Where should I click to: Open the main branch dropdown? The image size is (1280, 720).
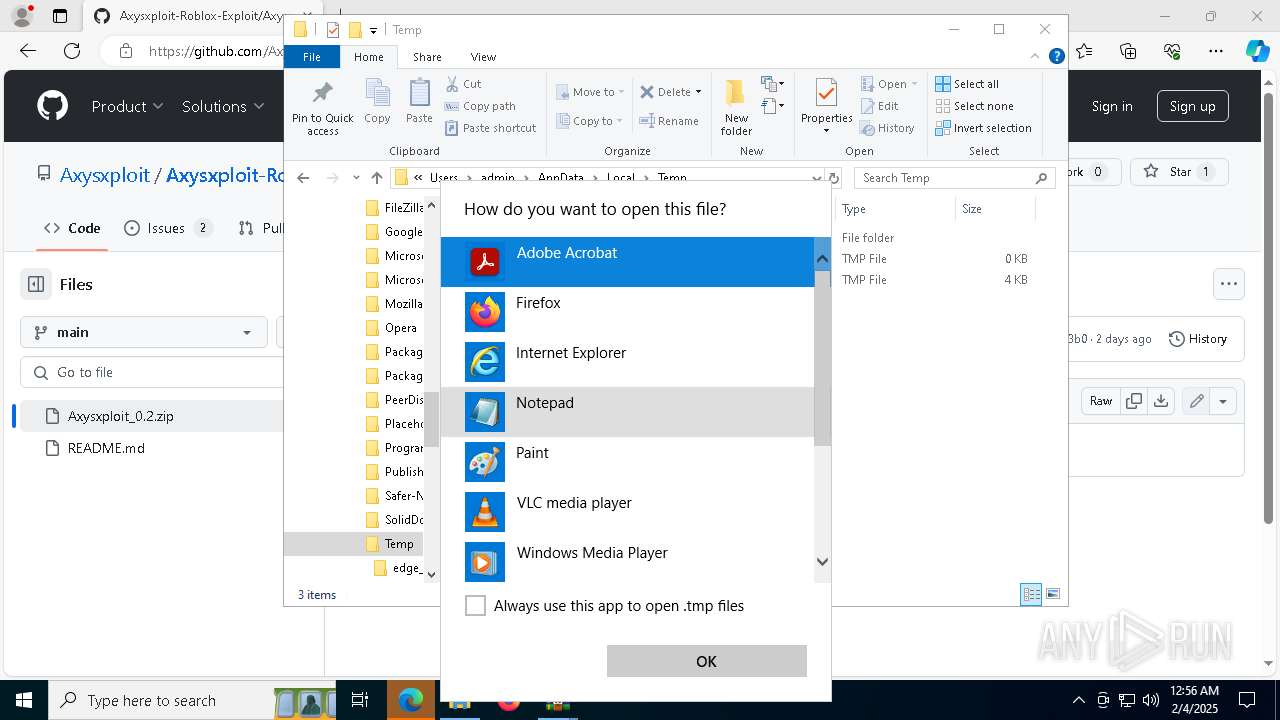pos(143,332)
